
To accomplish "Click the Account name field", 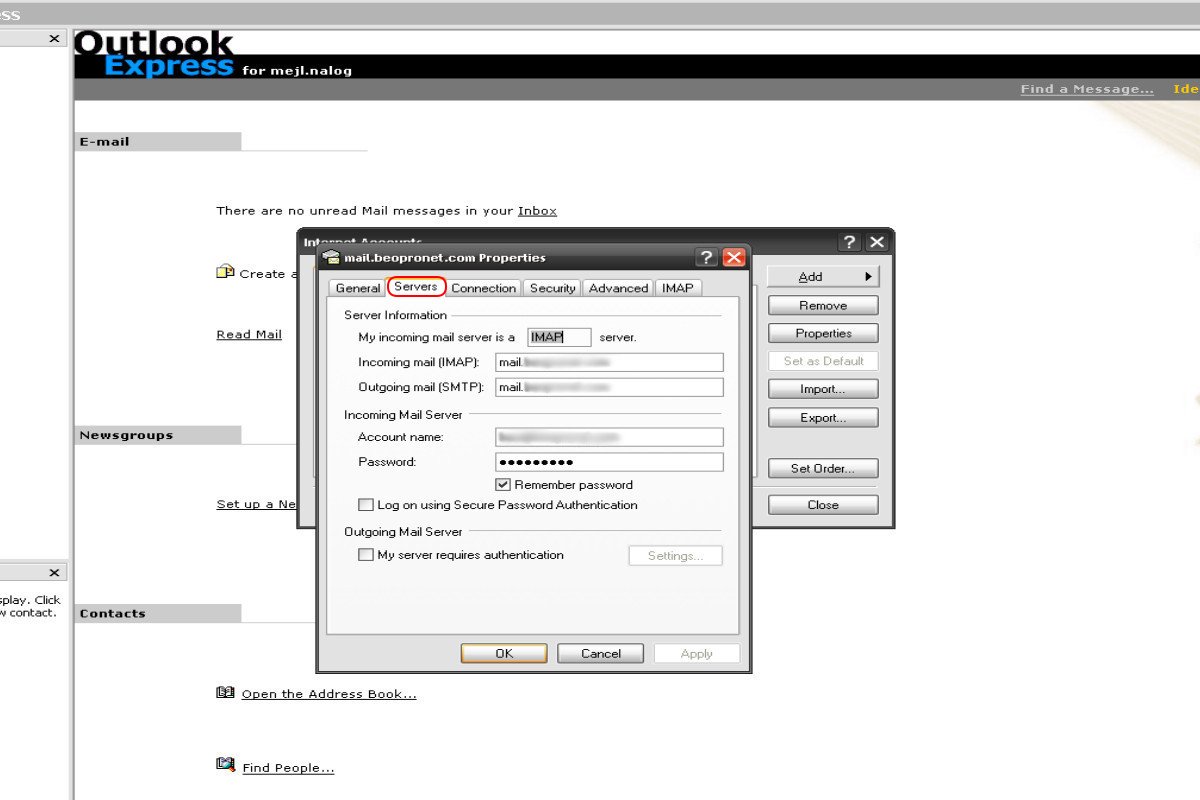I will (609, 437).
